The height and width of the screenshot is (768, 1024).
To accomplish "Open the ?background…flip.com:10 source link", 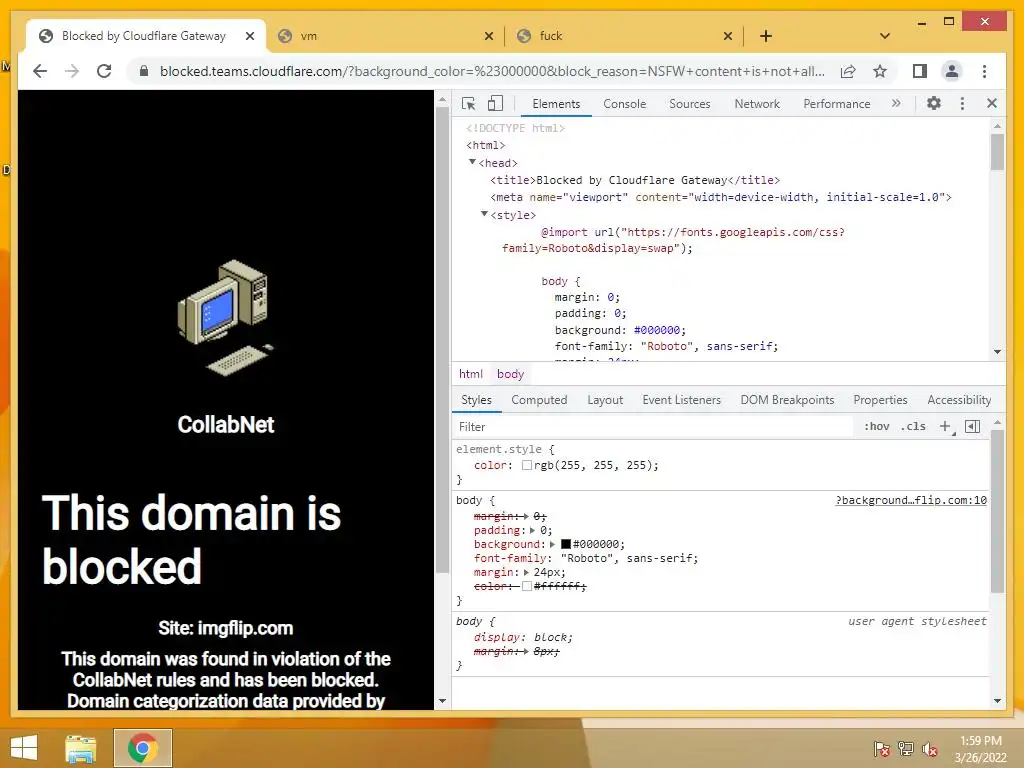I will [x=911, y=500].
